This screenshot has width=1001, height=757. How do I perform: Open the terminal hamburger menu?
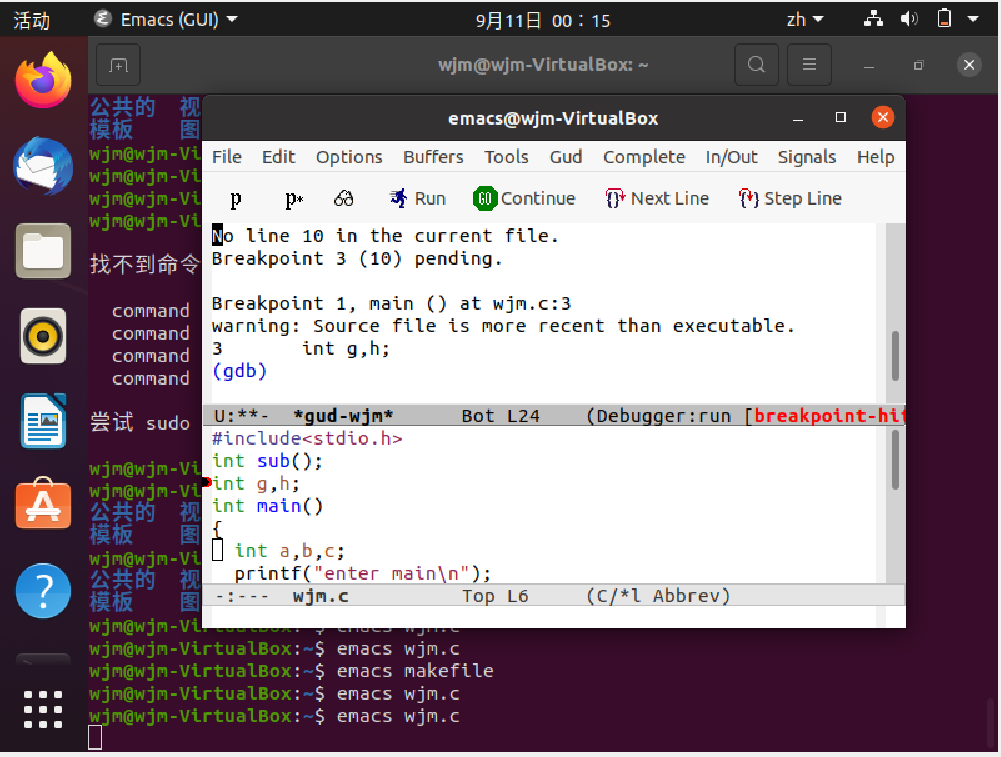tap(809, 64)
